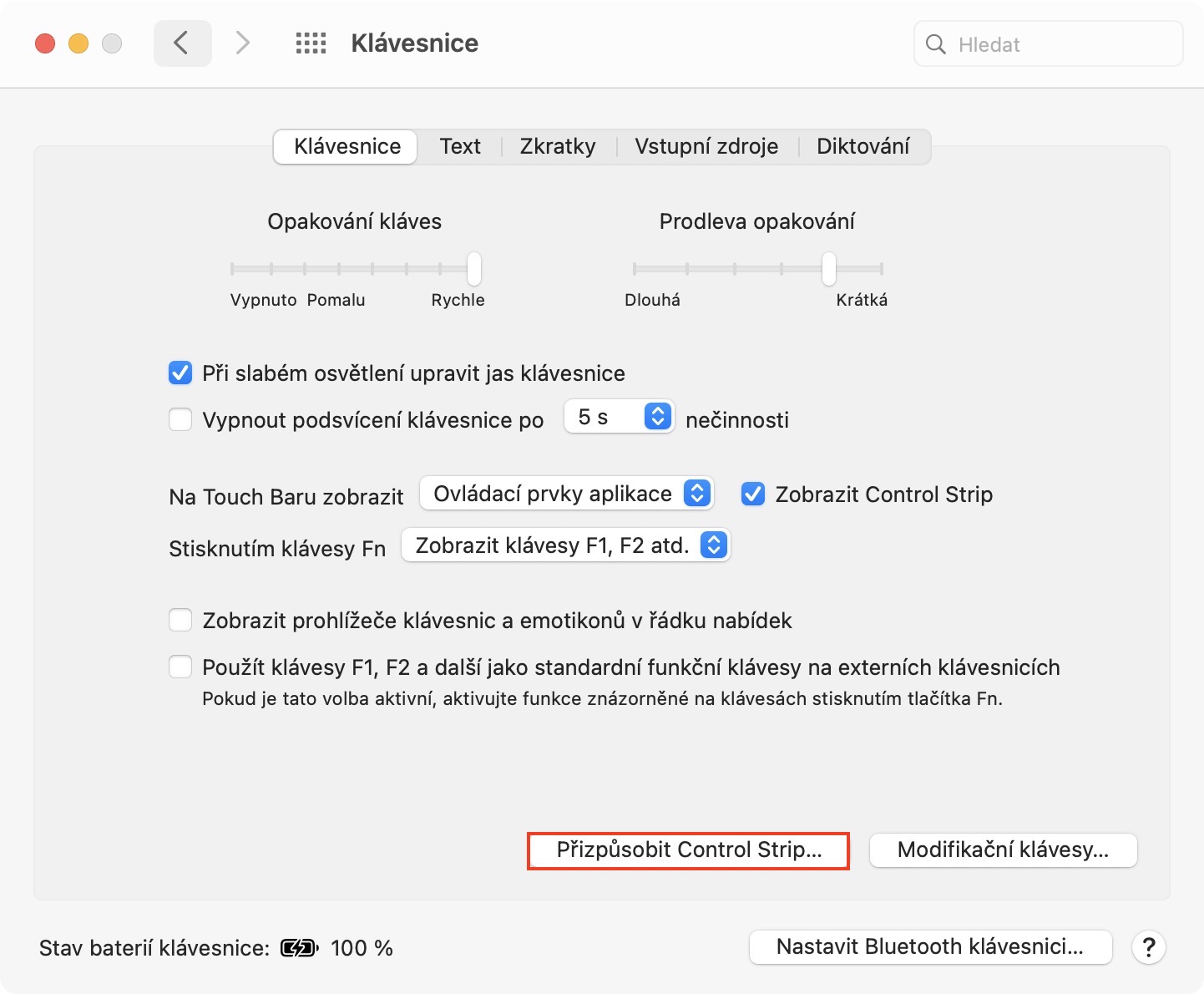Toggle keyboard brightness in low light checkbox
The image size is (1204, 994).
[x=180, y=373]
